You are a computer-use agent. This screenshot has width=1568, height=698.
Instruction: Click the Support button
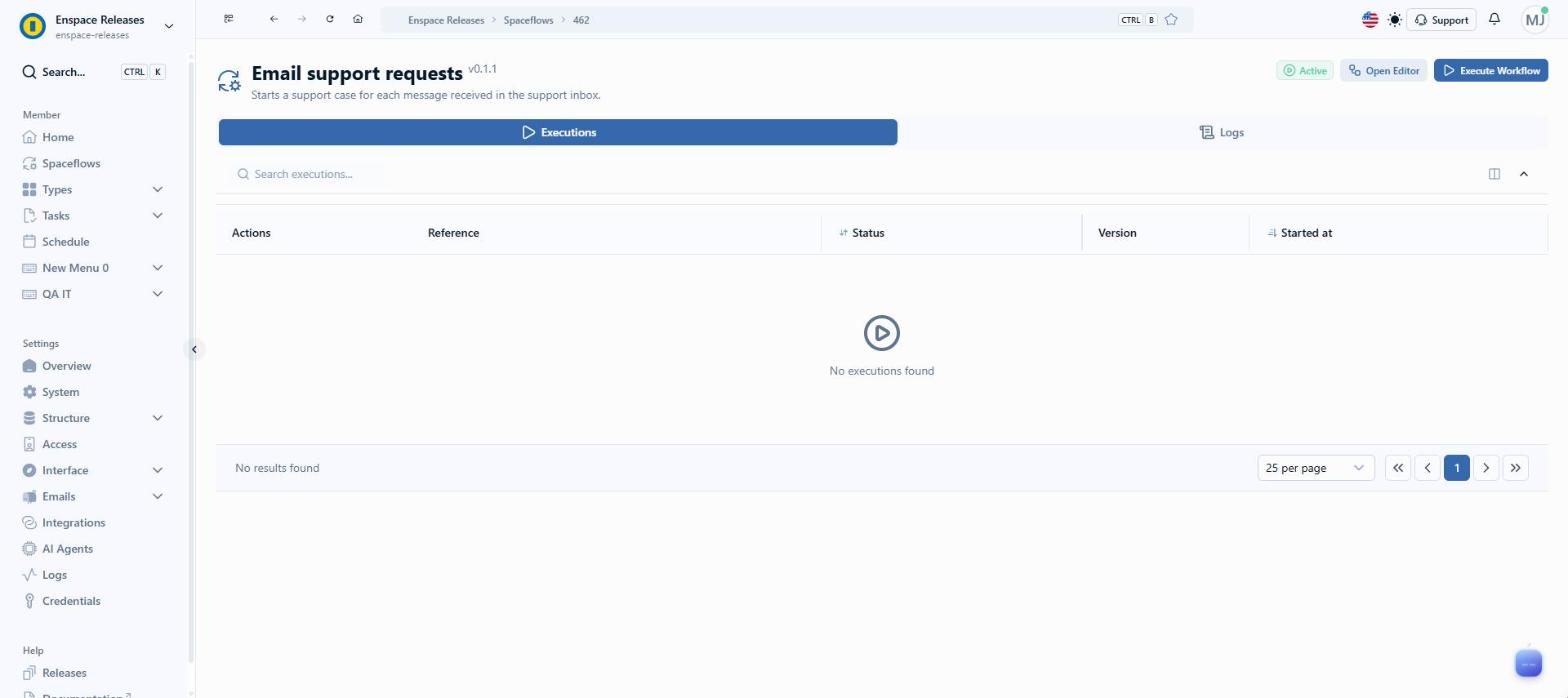(x=1441, y=19)
